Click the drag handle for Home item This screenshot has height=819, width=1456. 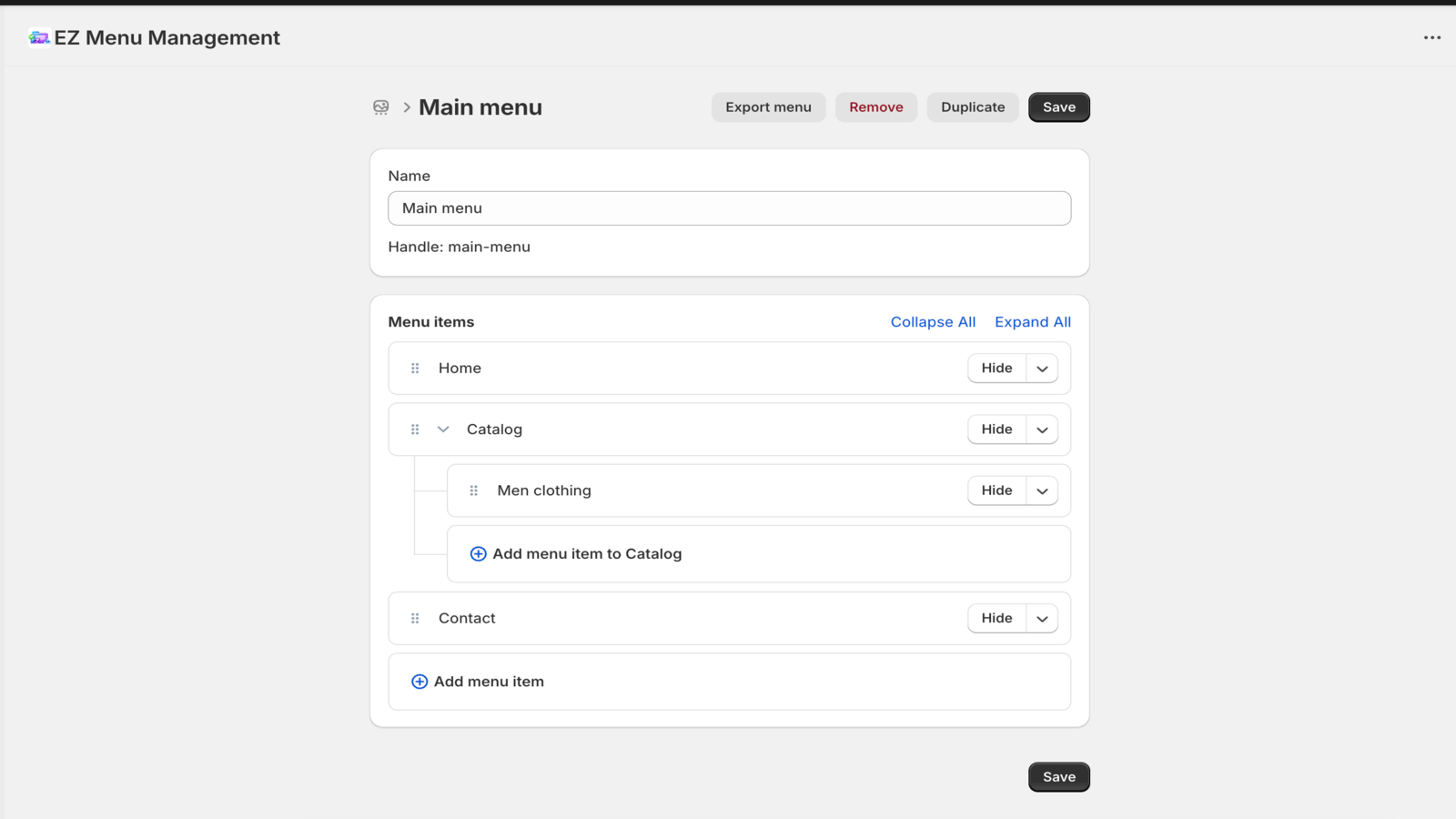coord(415,369)
